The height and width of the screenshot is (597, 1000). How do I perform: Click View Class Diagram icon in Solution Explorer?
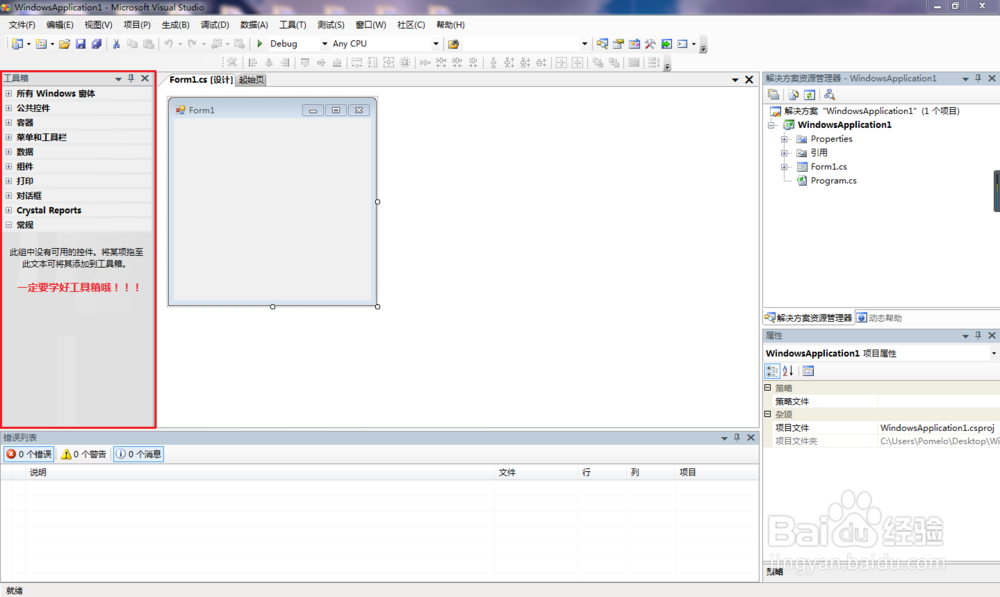point(829,94)
